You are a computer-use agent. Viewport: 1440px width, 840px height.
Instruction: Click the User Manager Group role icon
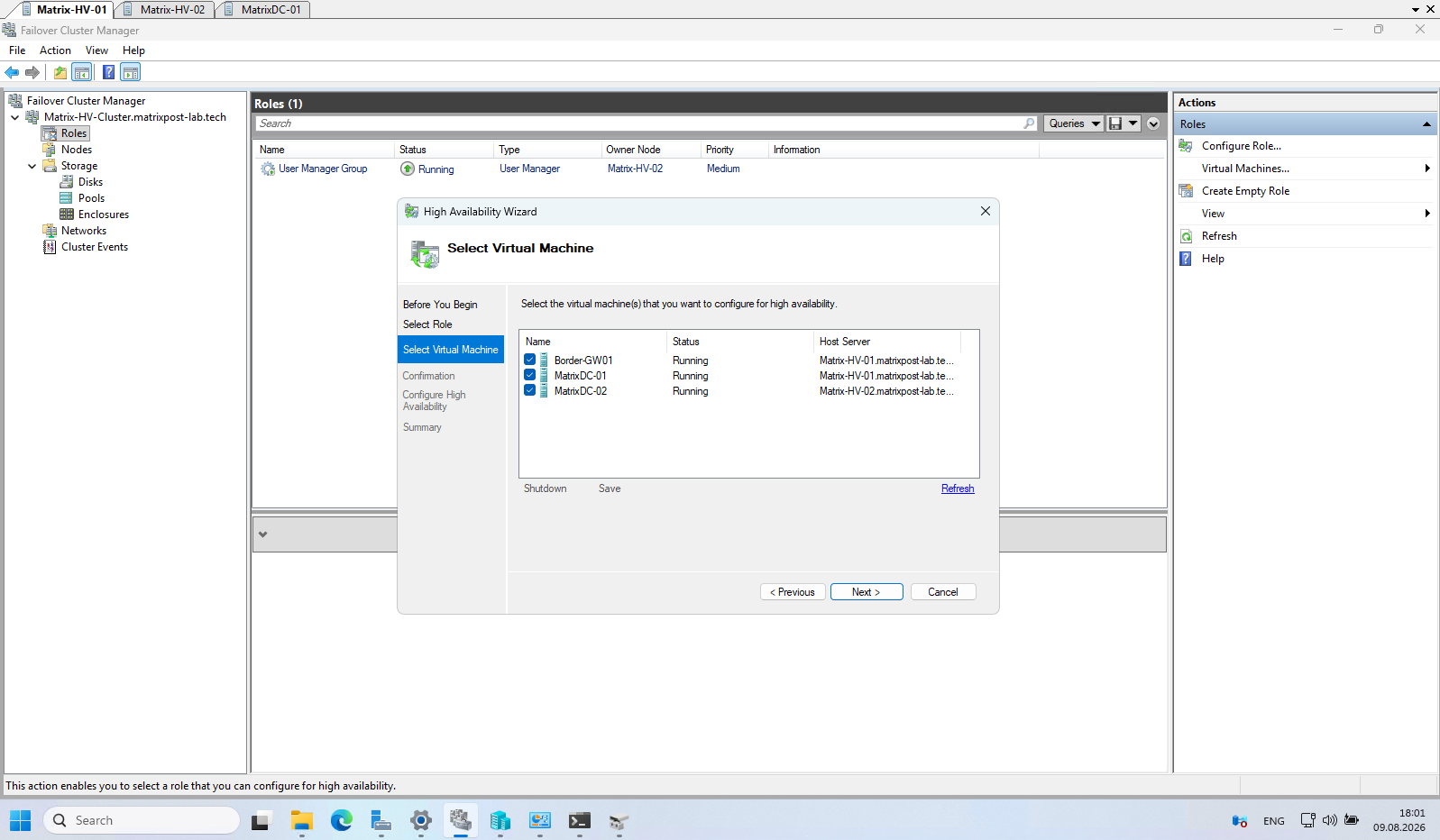click(x=268, y=169)
